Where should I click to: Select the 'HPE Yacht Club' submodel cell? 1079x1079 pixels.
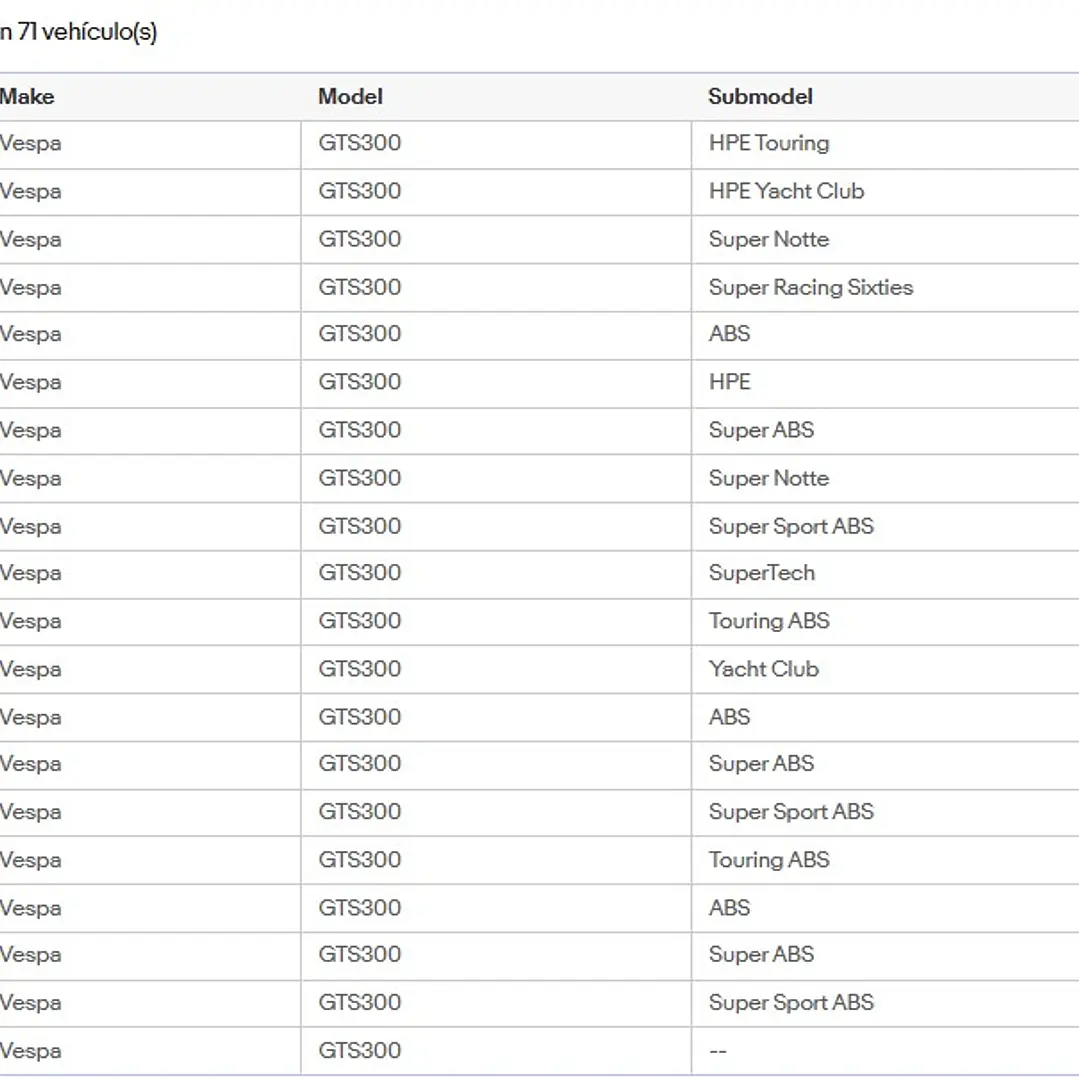(x=787, y=191)
